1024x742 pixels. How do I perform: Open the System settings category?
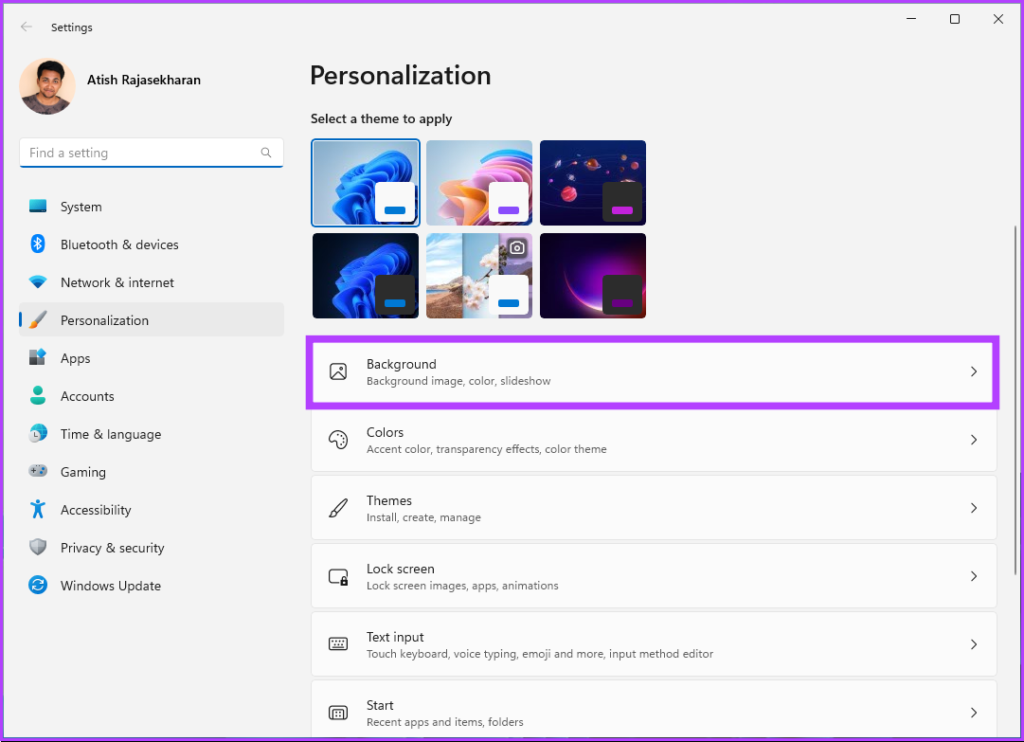click(x=81, y=207)
